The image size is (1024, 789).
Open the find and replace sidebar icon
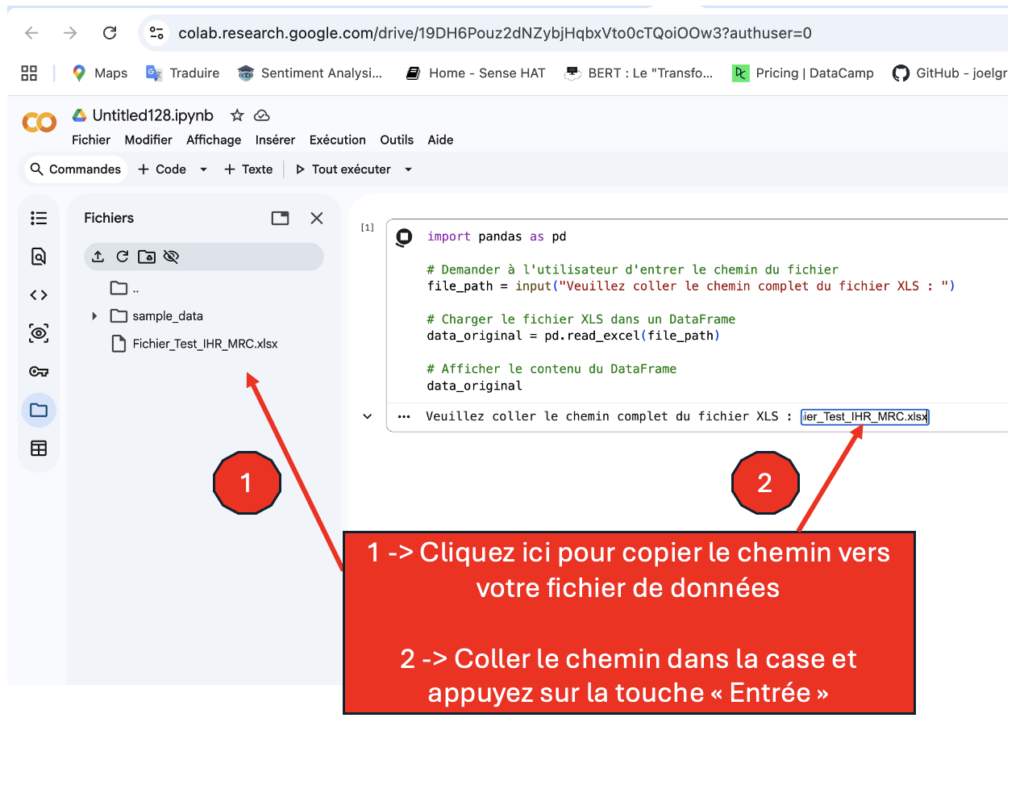(38, 257)
